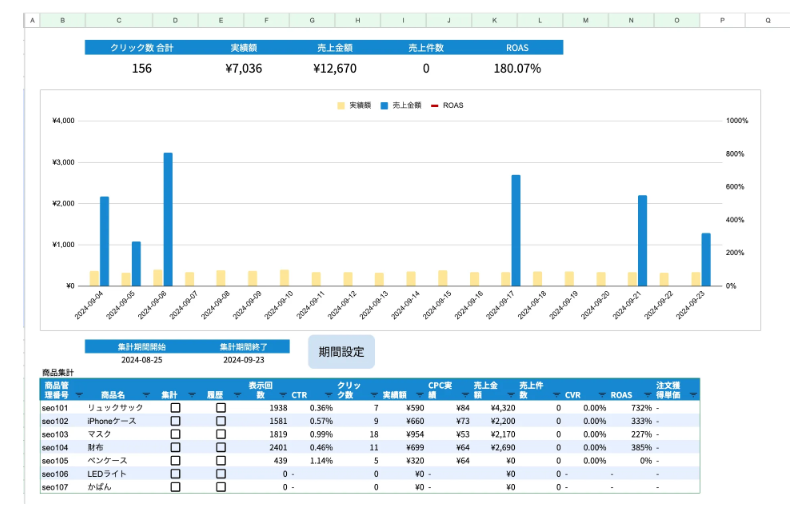
Task: Open filter dropdown for ROAS column
Action: (x=647, y=395)
